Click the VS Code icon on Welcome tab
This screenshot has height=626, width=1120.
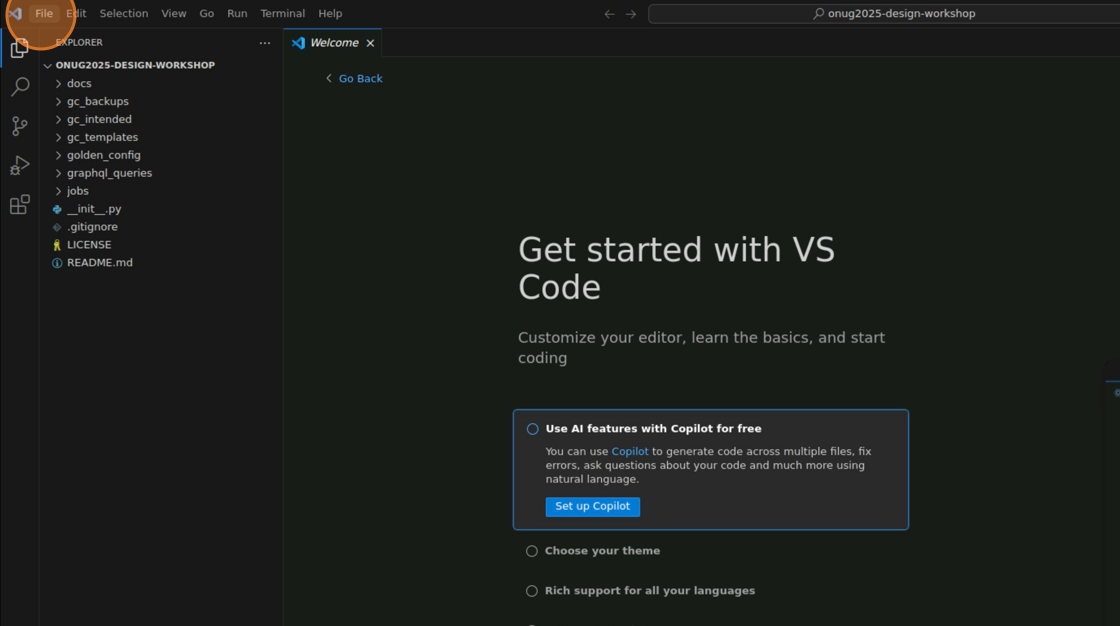pos(299,43)
